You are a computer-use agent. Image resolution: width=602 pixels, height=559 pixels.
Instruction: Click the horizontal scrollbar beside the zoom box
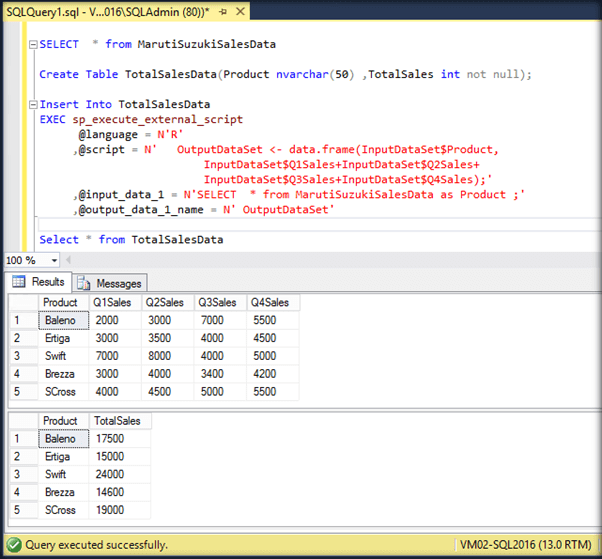(x=330, y=260)
